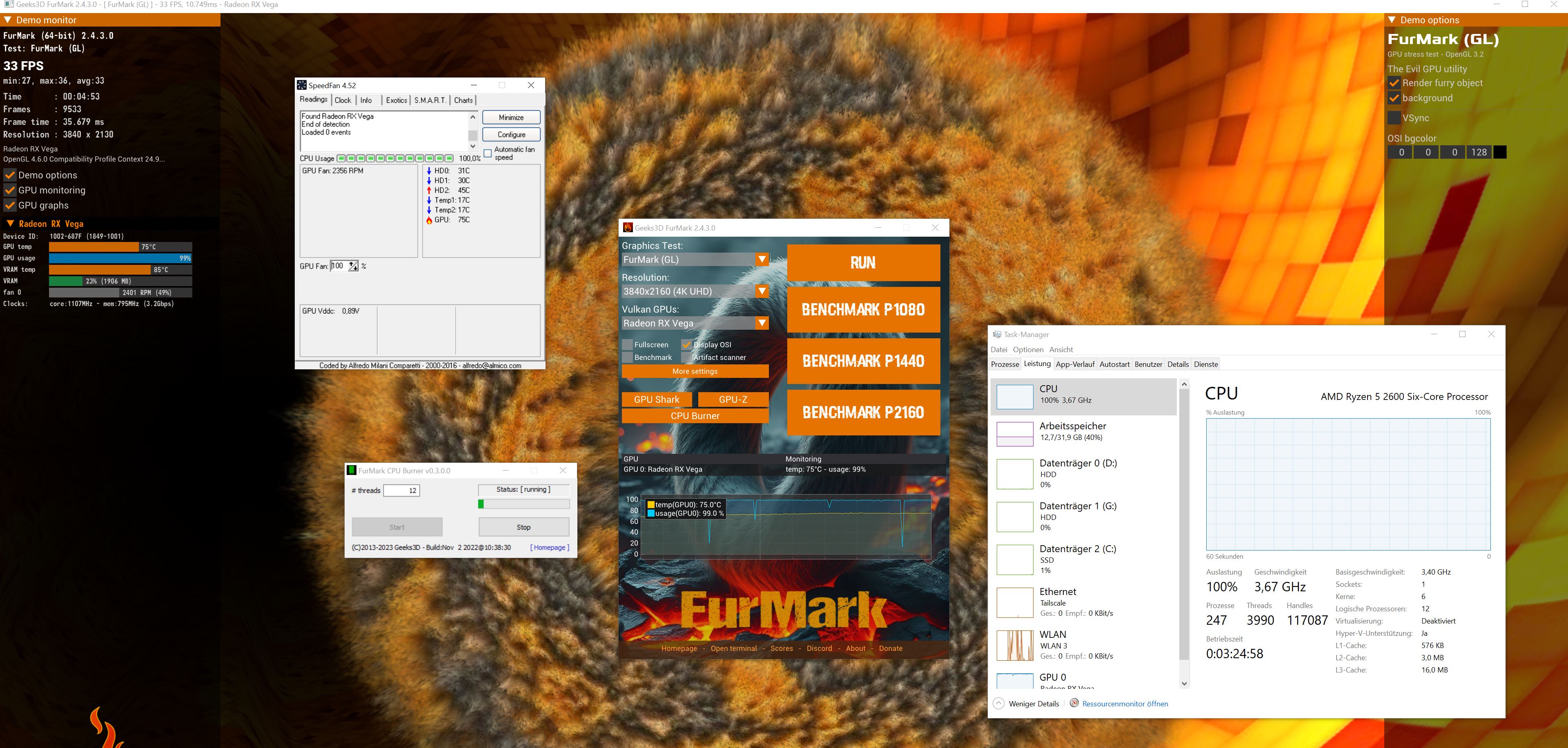Viewport: 1568px width, 748px height.
Task: Open the Graphics Test dropdown
Action: pos(762,260)
